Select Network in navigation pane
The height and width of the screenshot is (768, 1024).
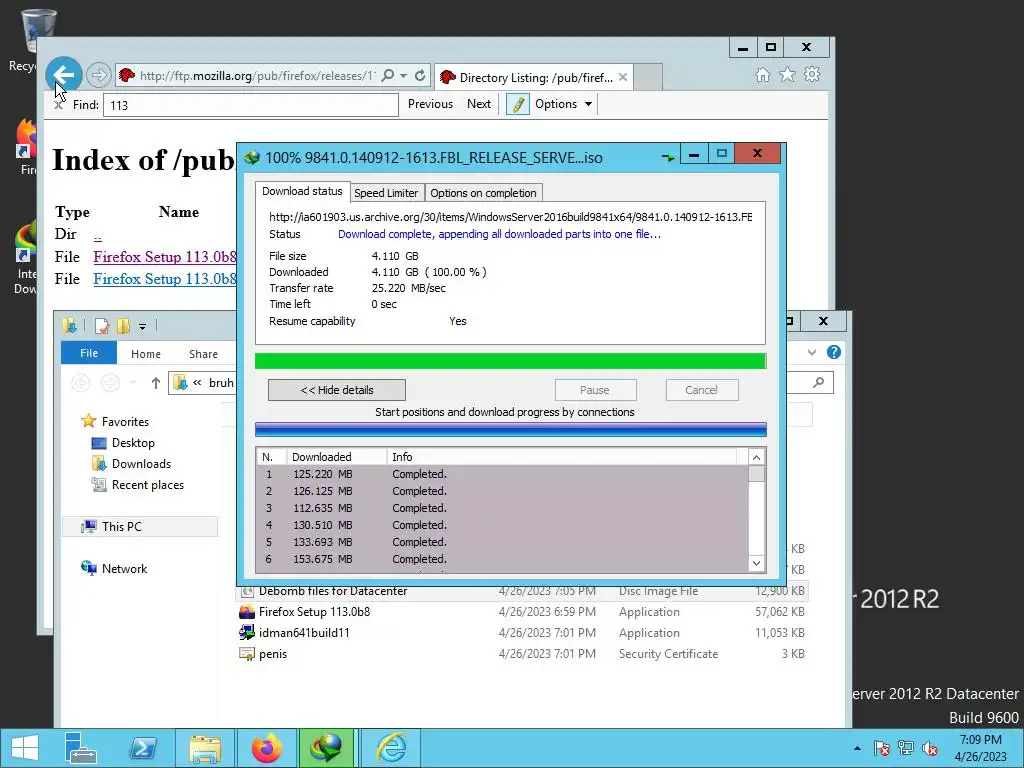(x=124, y=569)
